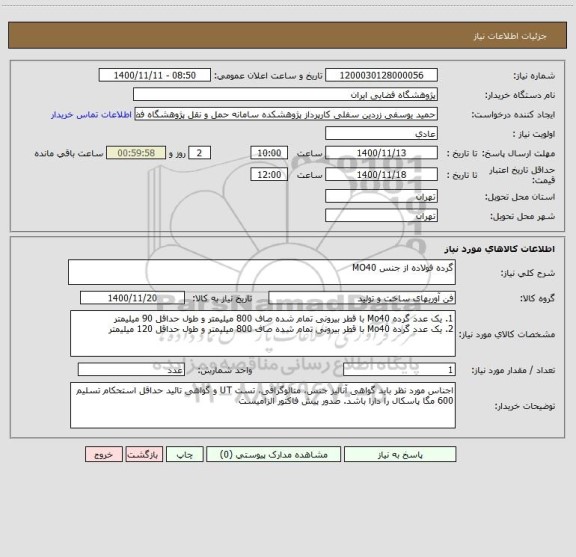Click the header title جزئیات اطلاعات نیاز
Screen dimensions: 576x557
(510, 36)
